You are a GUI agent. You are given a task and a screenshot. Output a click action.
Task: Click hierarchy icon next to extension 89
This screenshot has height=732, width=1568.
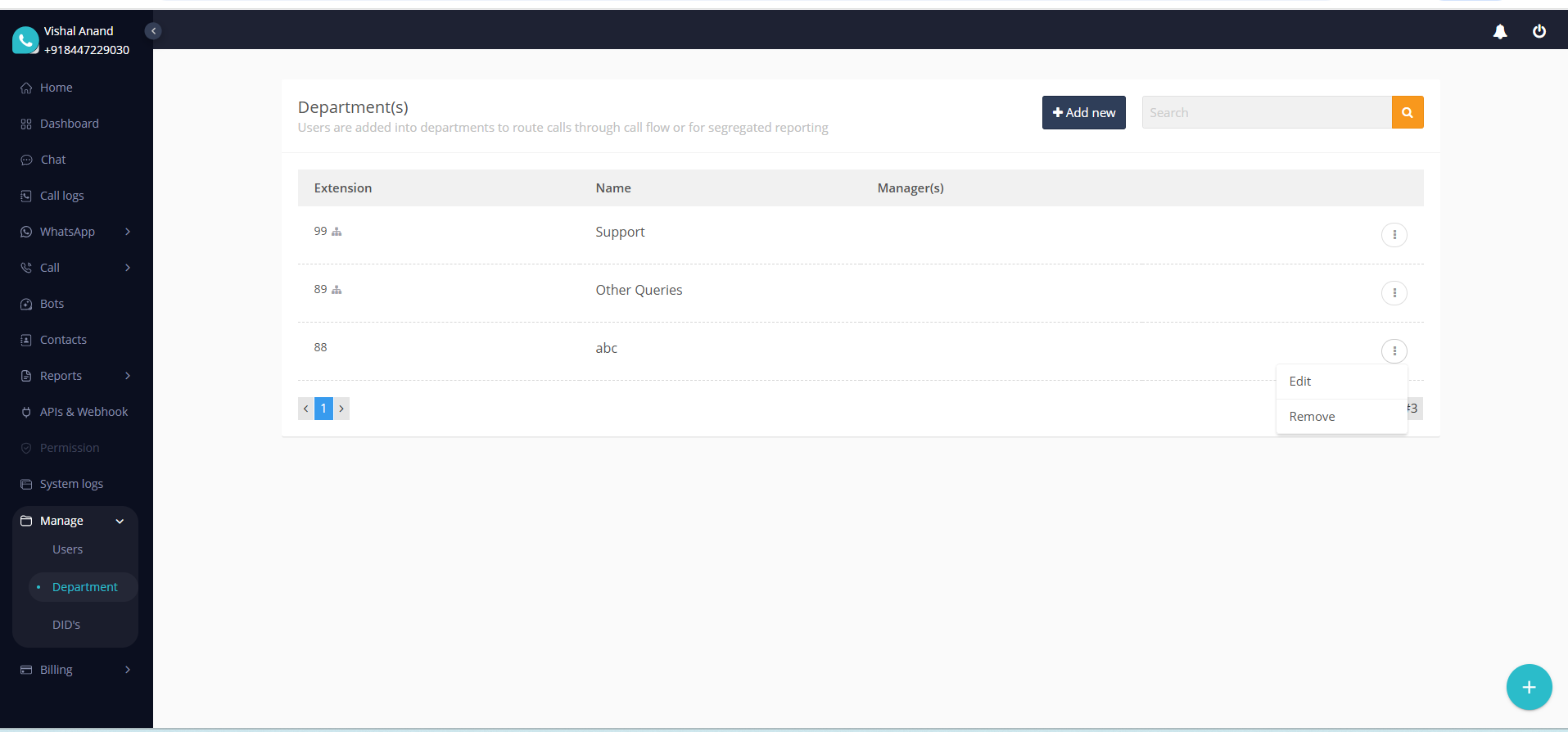[x=337, y=290]
